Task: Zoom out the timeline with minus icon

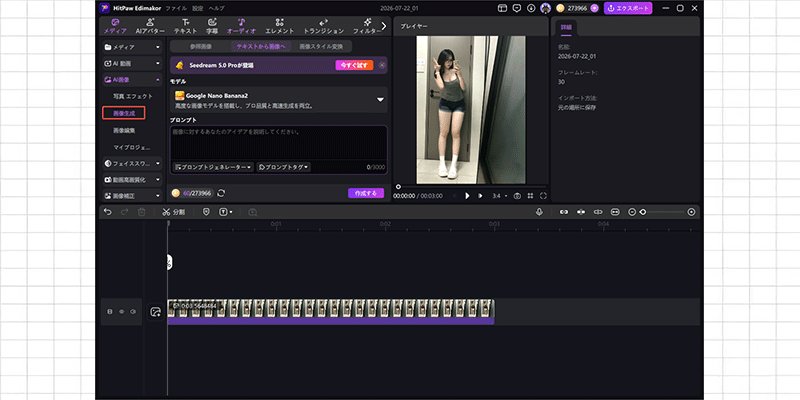Action: click(x=632, y=212)
